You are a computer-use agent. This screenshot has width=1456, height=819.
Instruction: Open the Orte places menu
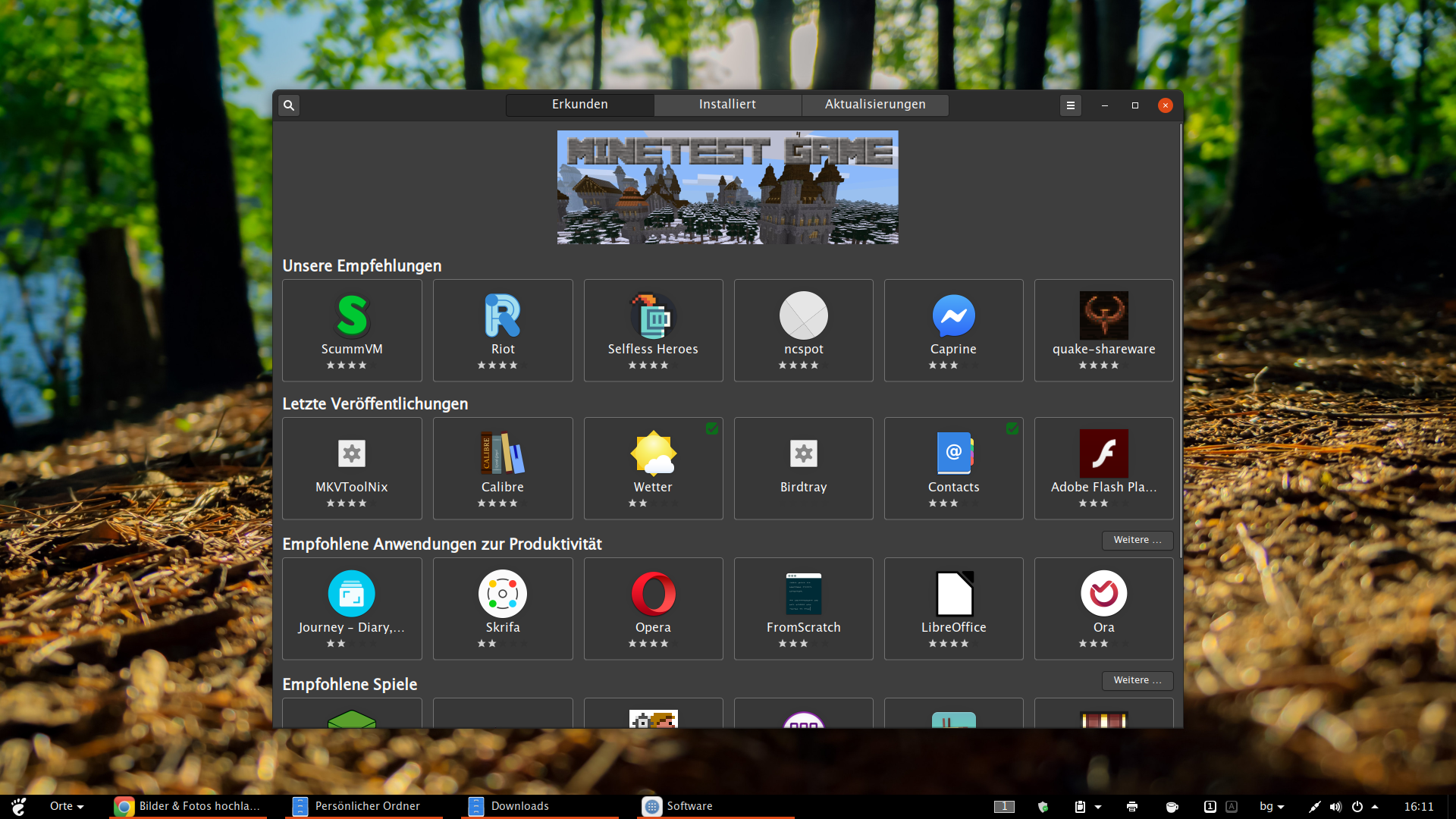click(x=67, y=806)
